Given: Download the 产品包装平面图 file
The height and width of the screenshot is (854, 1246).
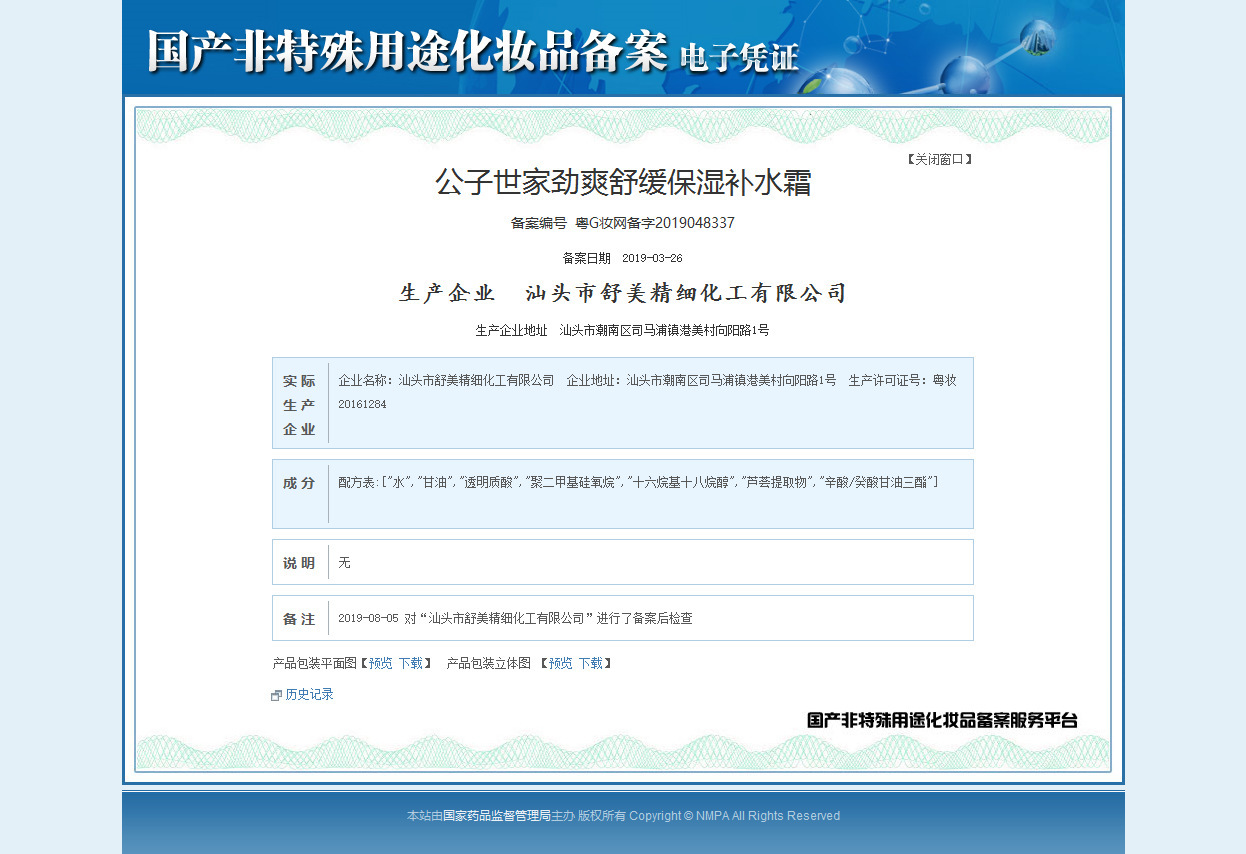Looking at the screenshot, I should click(x=410, y=663).
